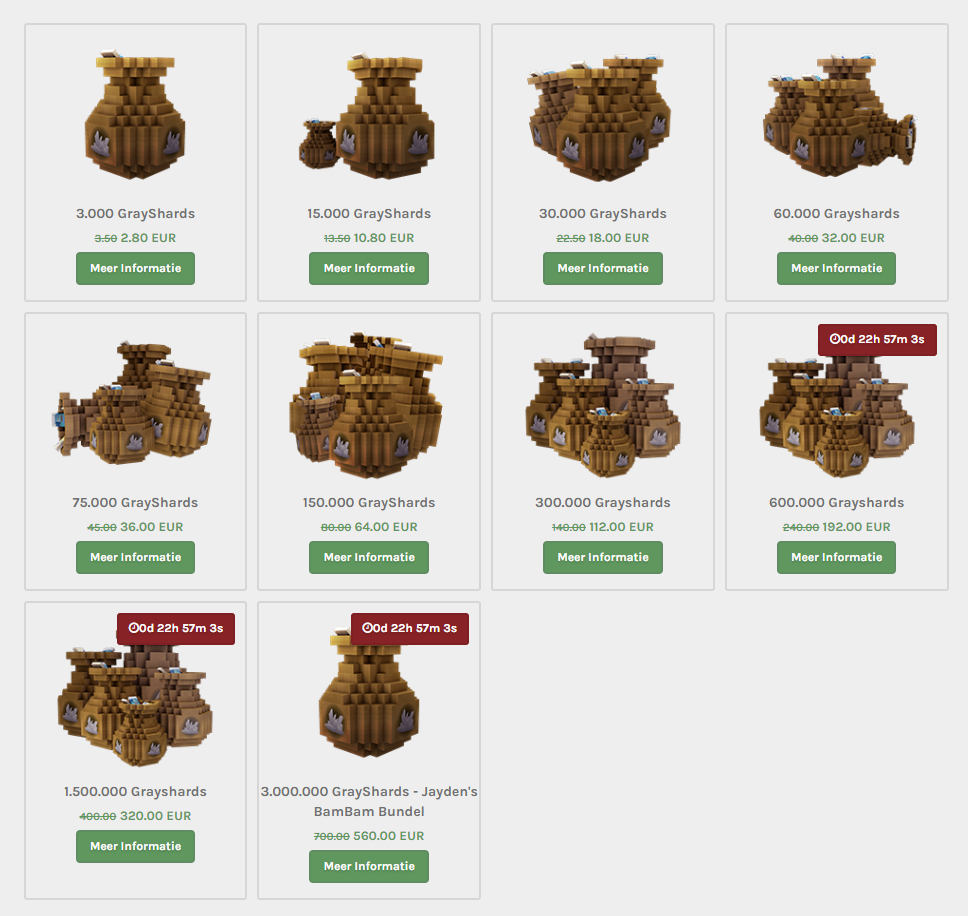Image resolution: width=968 pixels, height=916 pixels.
Task: Click the 60.000 Grayshards pots image
Action: pyautogui.click(x=838, y=115)
